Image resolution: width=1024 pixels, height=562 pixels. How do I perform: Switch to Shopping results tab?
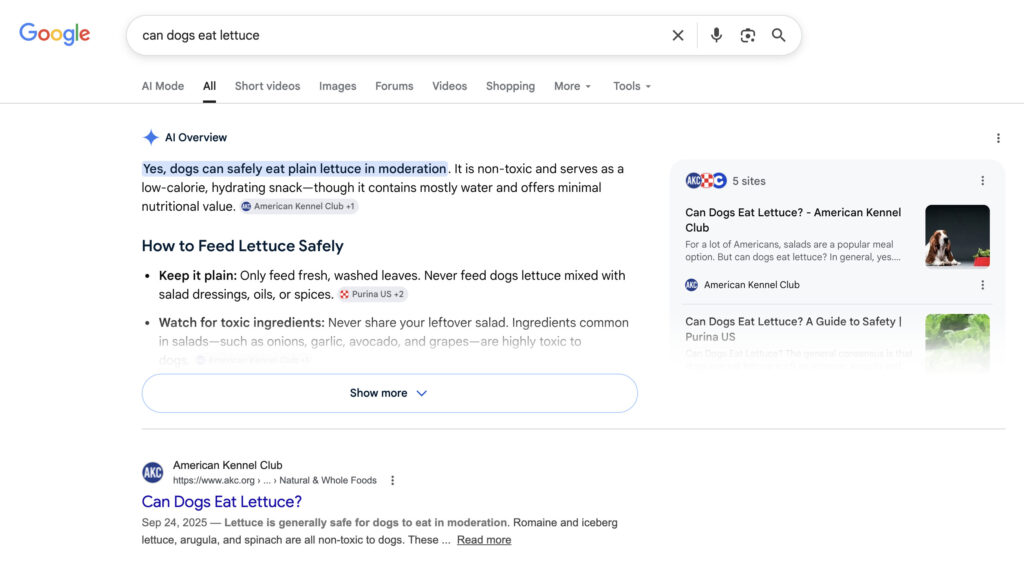click(510, 86)
